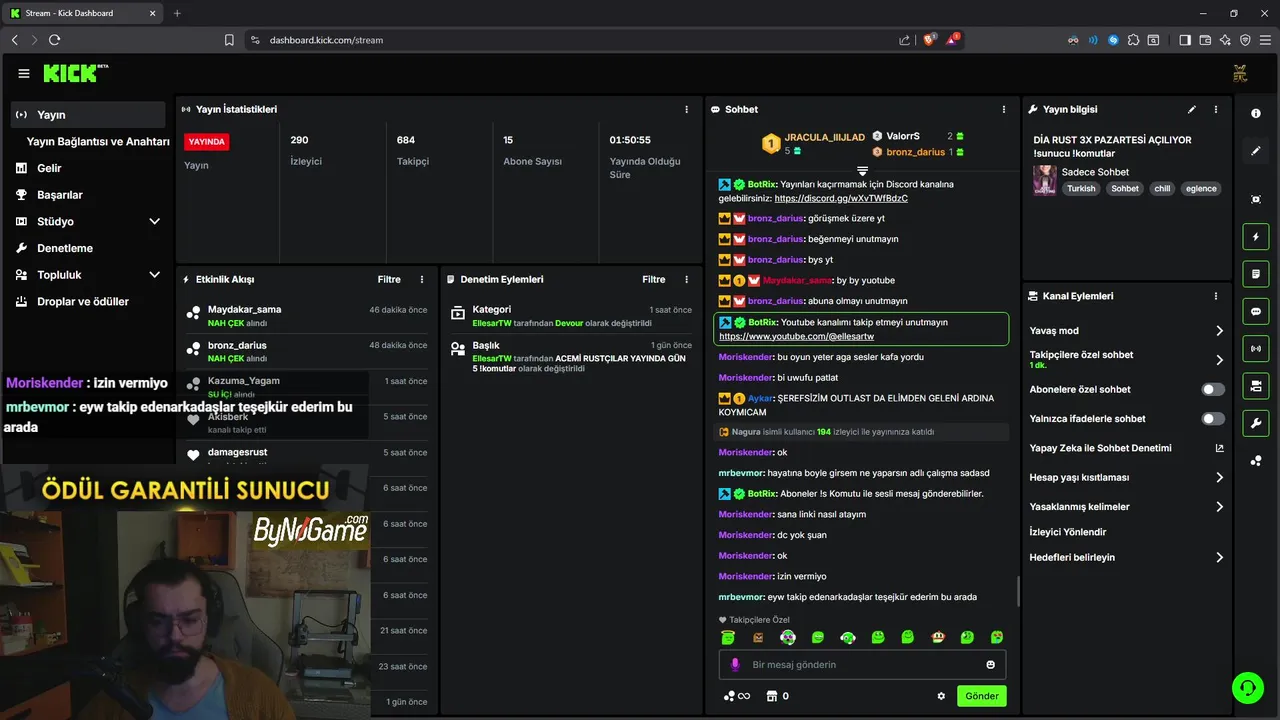The width and height of the screenshot is (1280, 720).
Task: Toggle the lightning bolt panel icon
Action: point(1256,237)
